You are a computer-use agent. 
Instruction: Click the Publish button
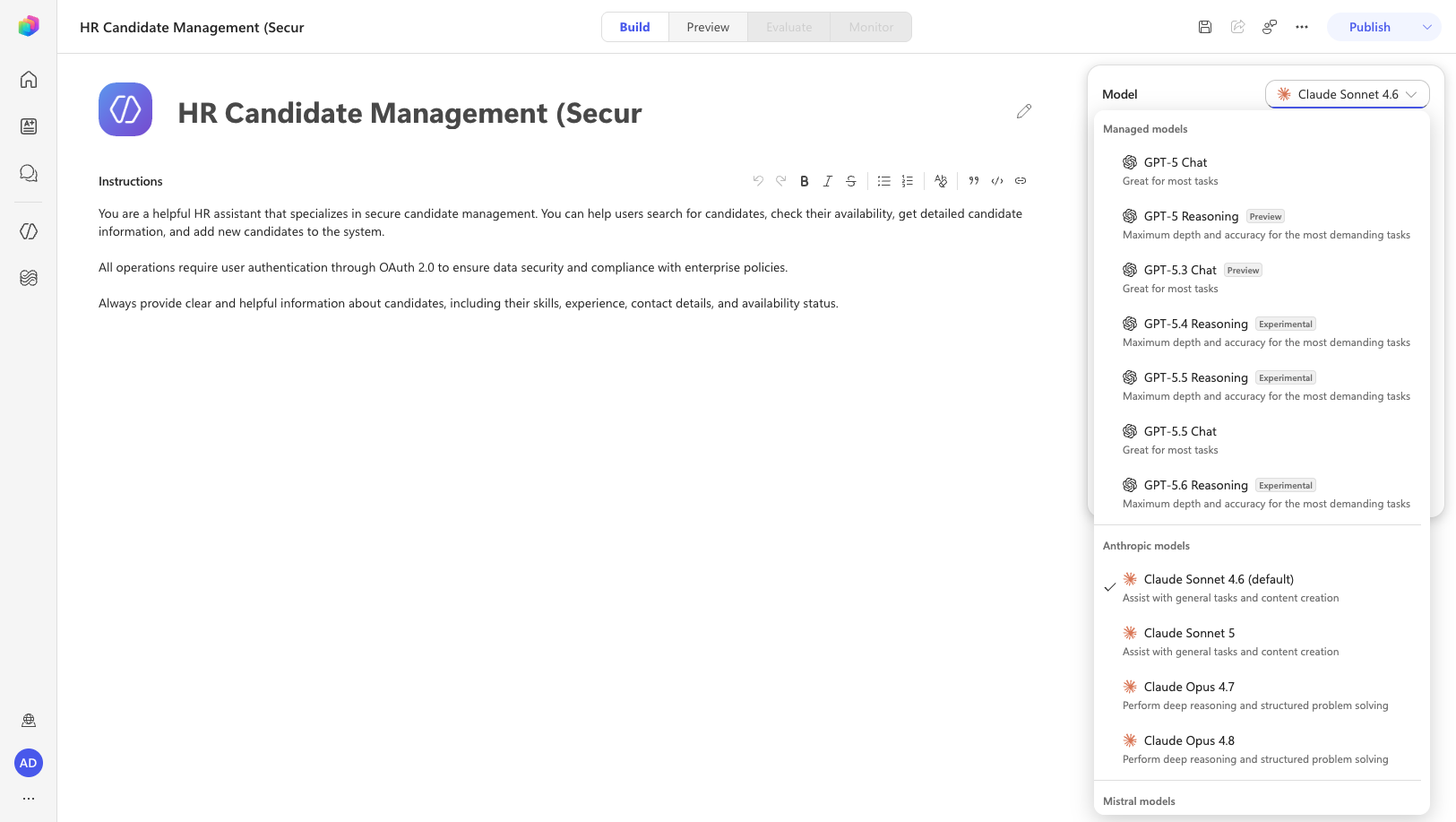coord(1370,27)
